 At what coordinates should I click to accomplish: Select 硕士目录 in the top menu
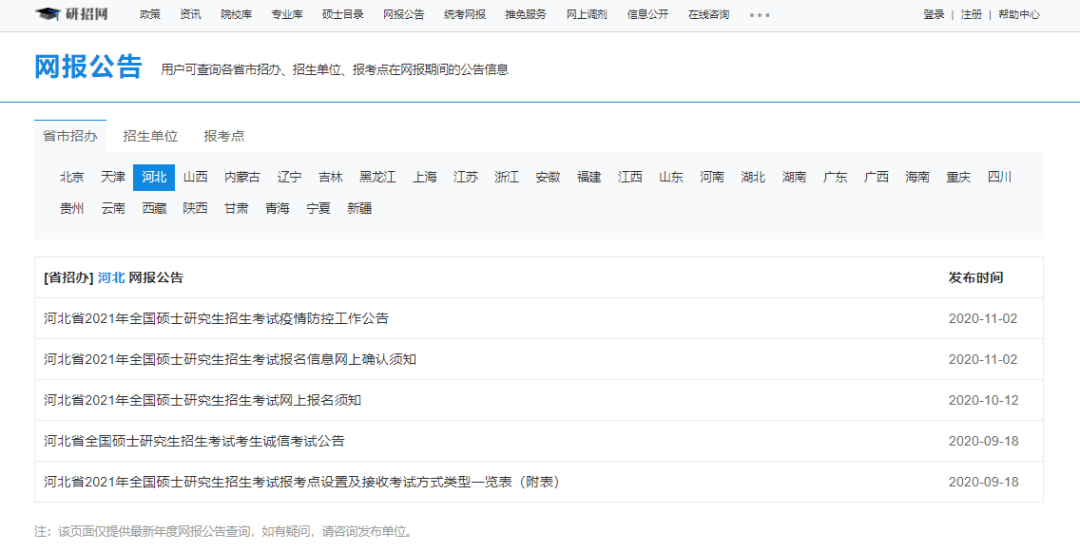coord(343,14)
